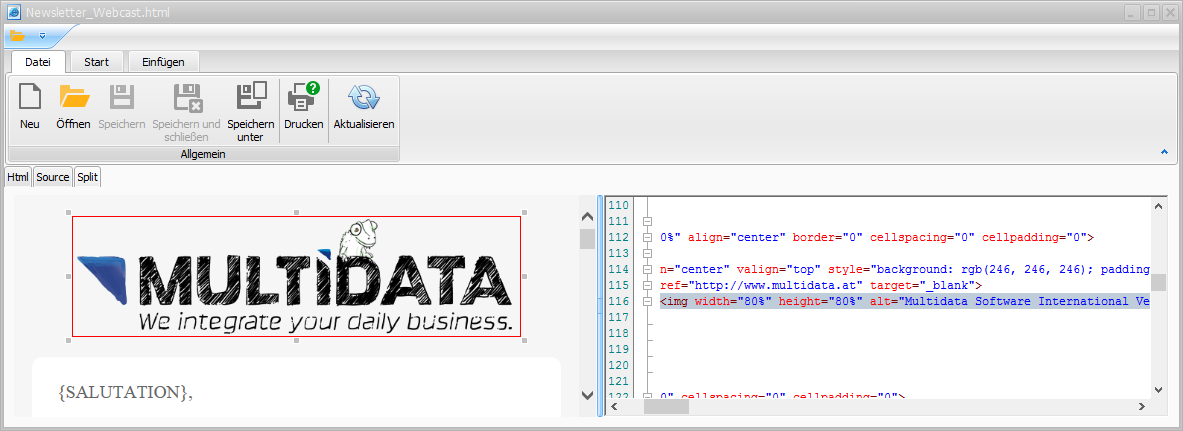Viewport: 1183px width, 431px height.
Task: Switch to the Datei ribbon tab
Action: point(38,62)
